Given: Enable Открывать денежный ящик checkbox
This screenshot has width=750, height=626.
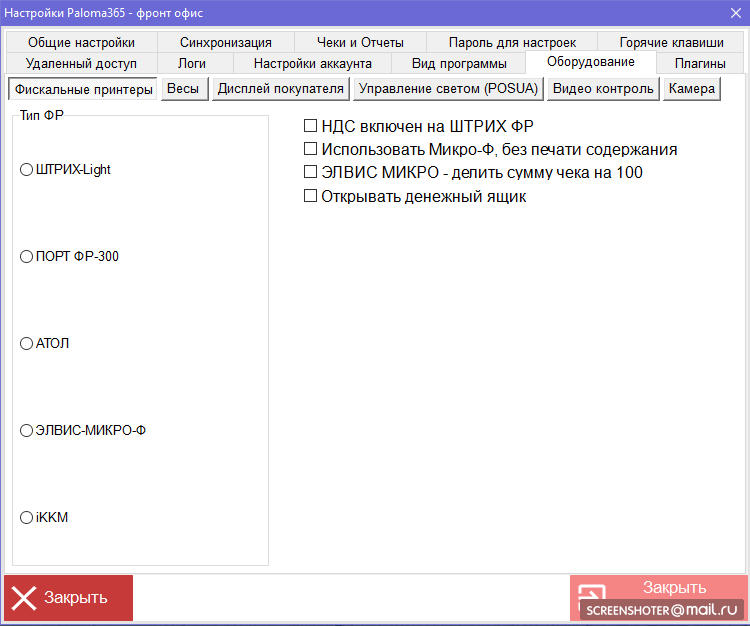Looking at the screenshot, I should coord(310,197).
